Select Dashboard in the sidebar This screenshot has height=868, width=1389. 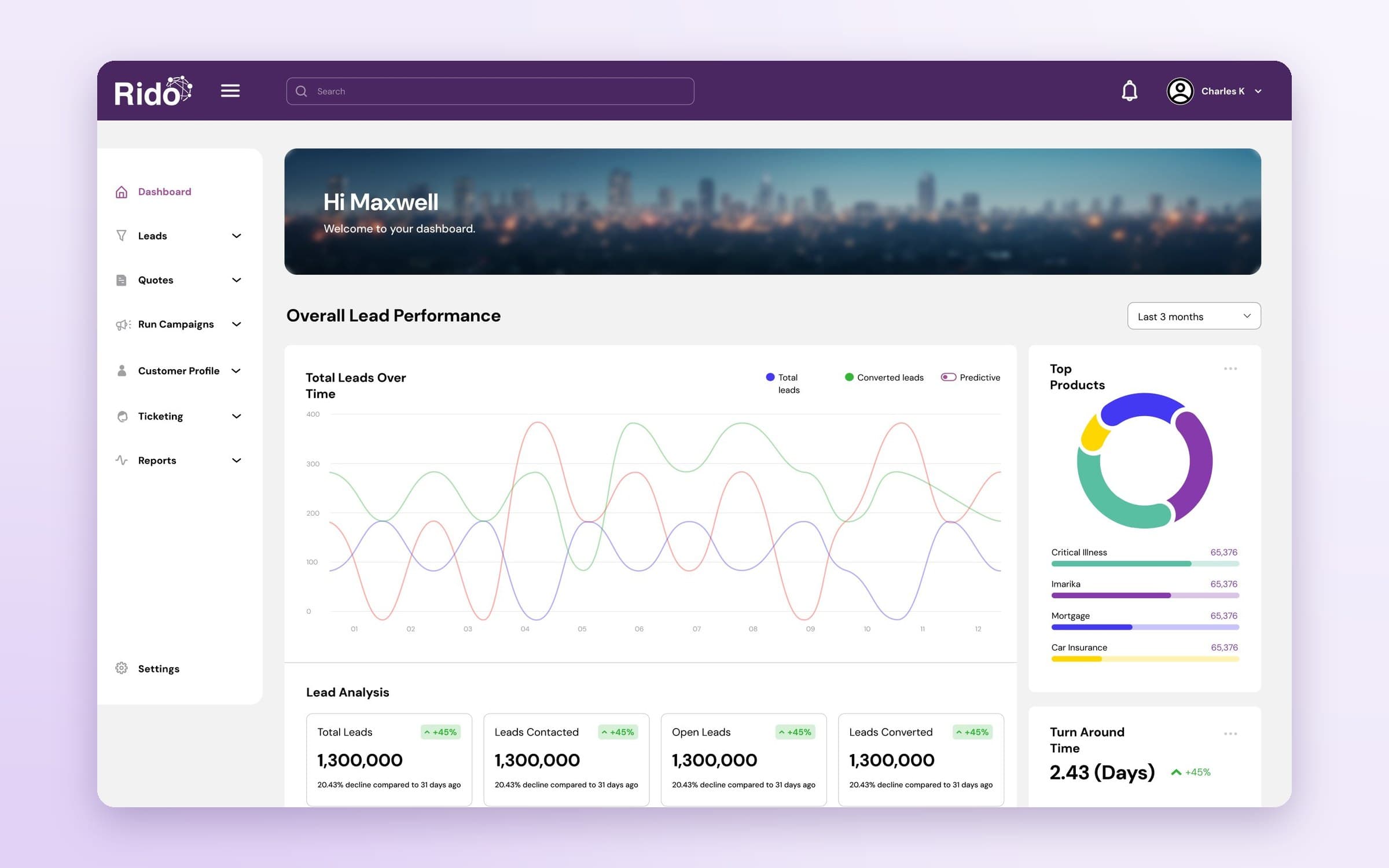[x=164, y=192]
